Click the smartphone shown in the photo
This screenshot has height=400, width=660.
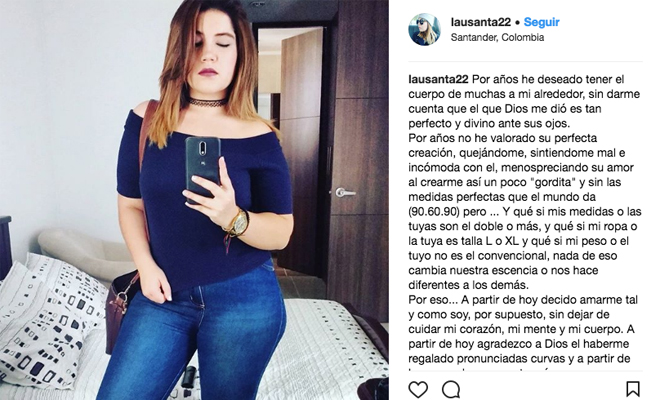pyautogui.click(x=203, y=166)
